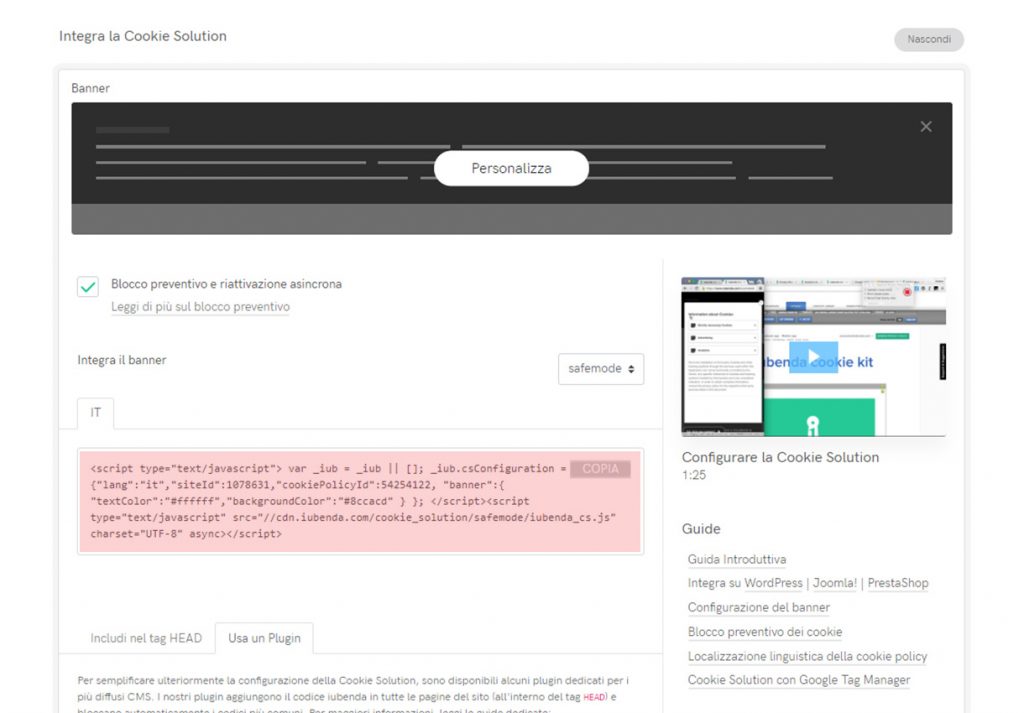This screenshot has height=713, width=1024.
Task: Click inside the script code box
Action: click(360, 501)
